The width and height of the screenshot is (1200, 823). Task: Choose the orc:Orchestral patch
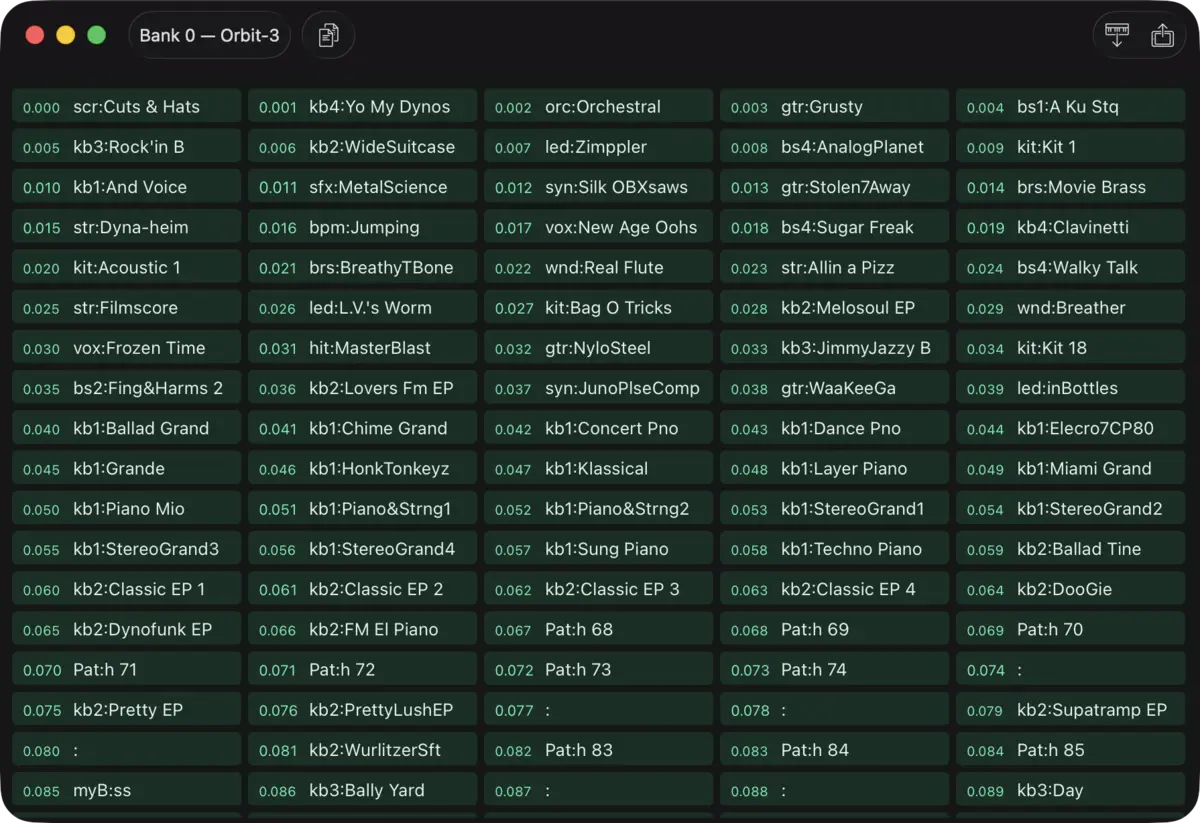(x=599, y=107)
